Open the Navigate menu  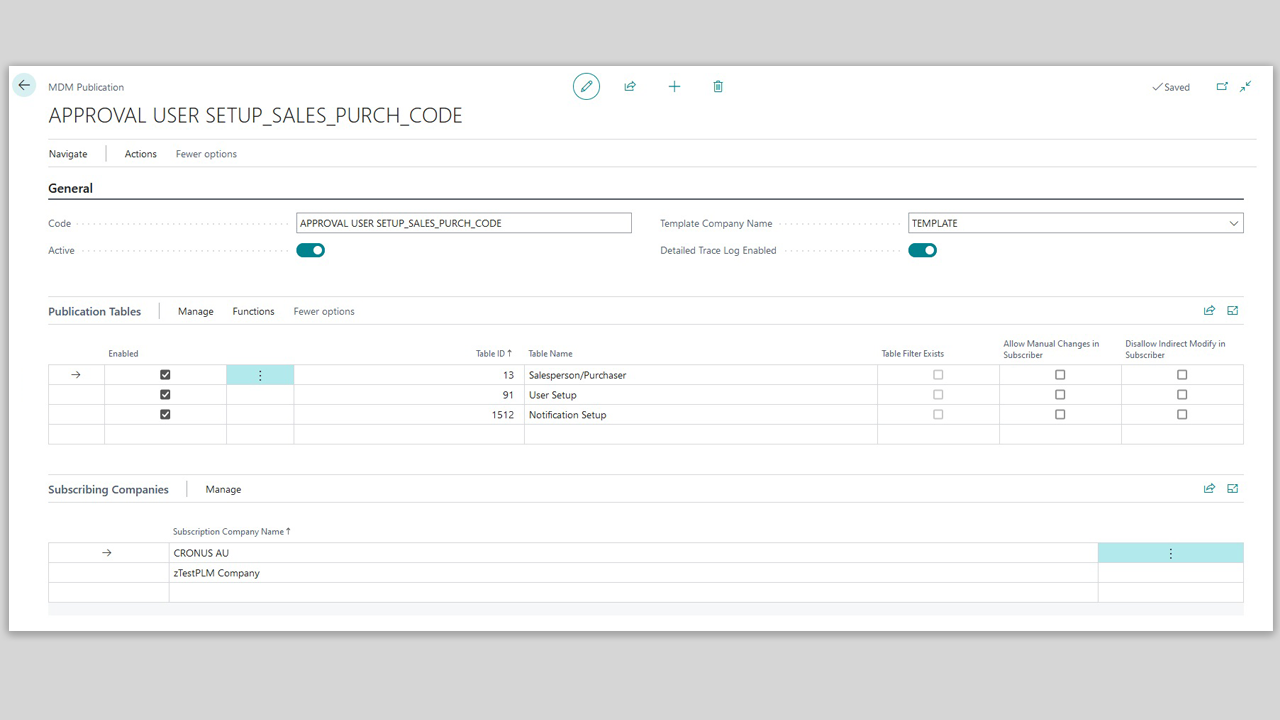pyautogui.click(x=68, y=154)
